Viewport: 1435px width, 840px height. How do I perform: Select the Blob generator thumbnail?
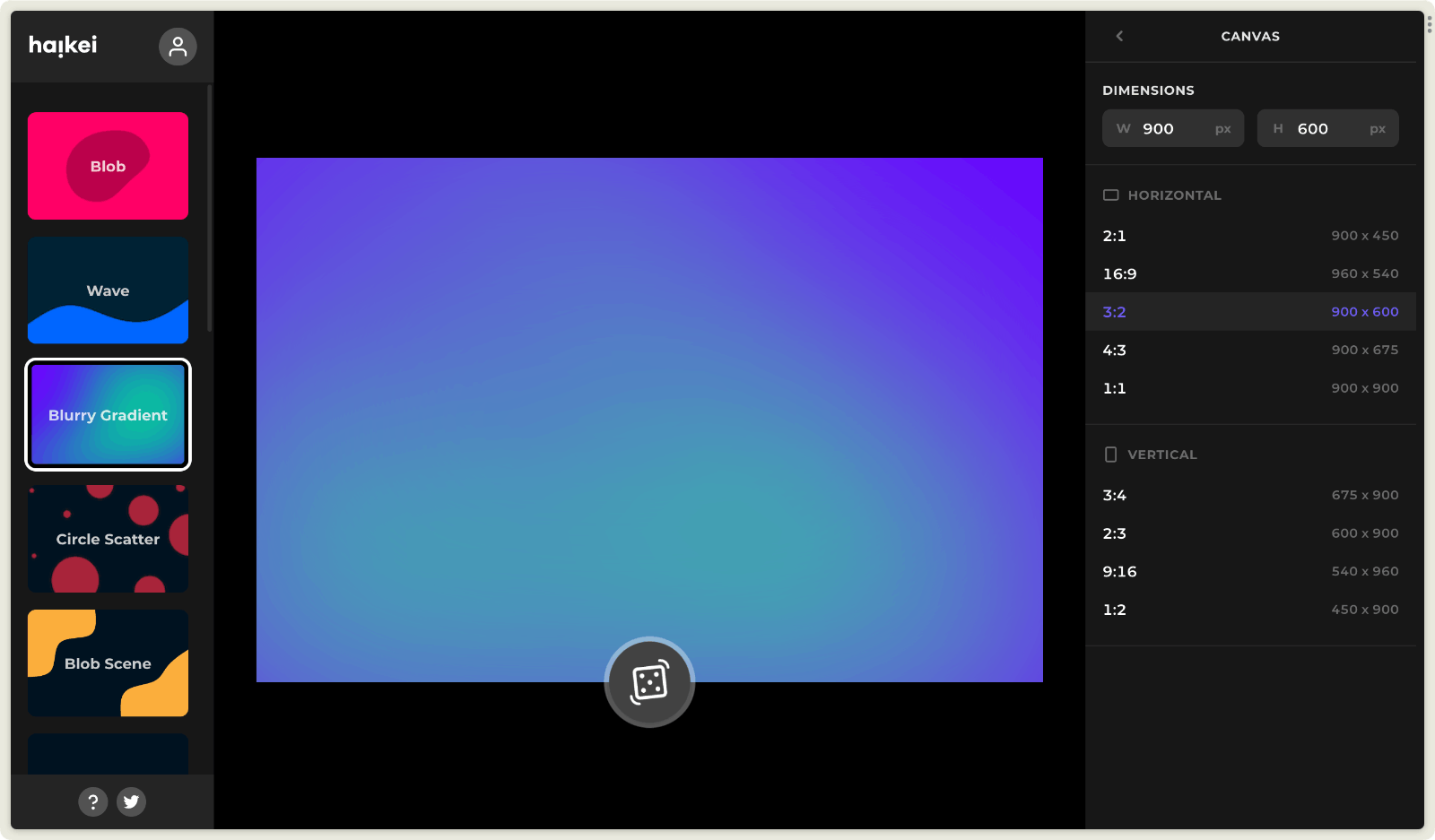[108, 166]
